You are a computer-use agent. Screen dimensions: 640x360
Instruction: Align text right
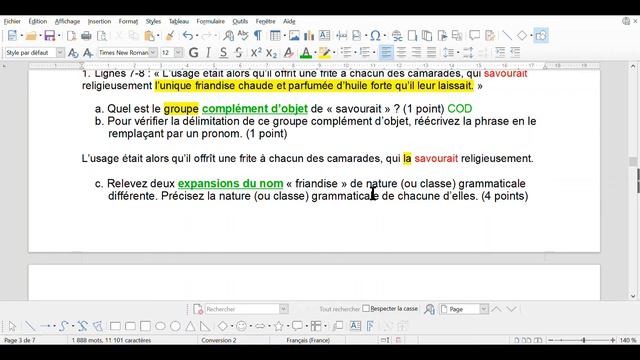coord(416,53)
